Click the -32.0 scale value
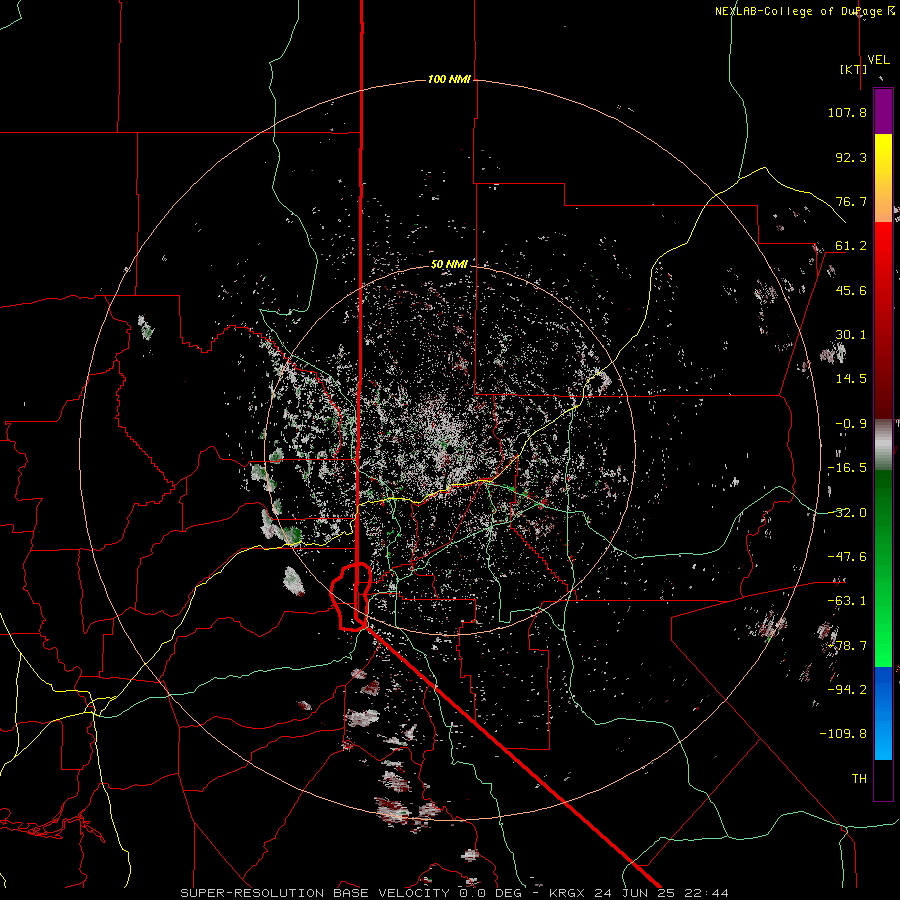 click(847, 513)
